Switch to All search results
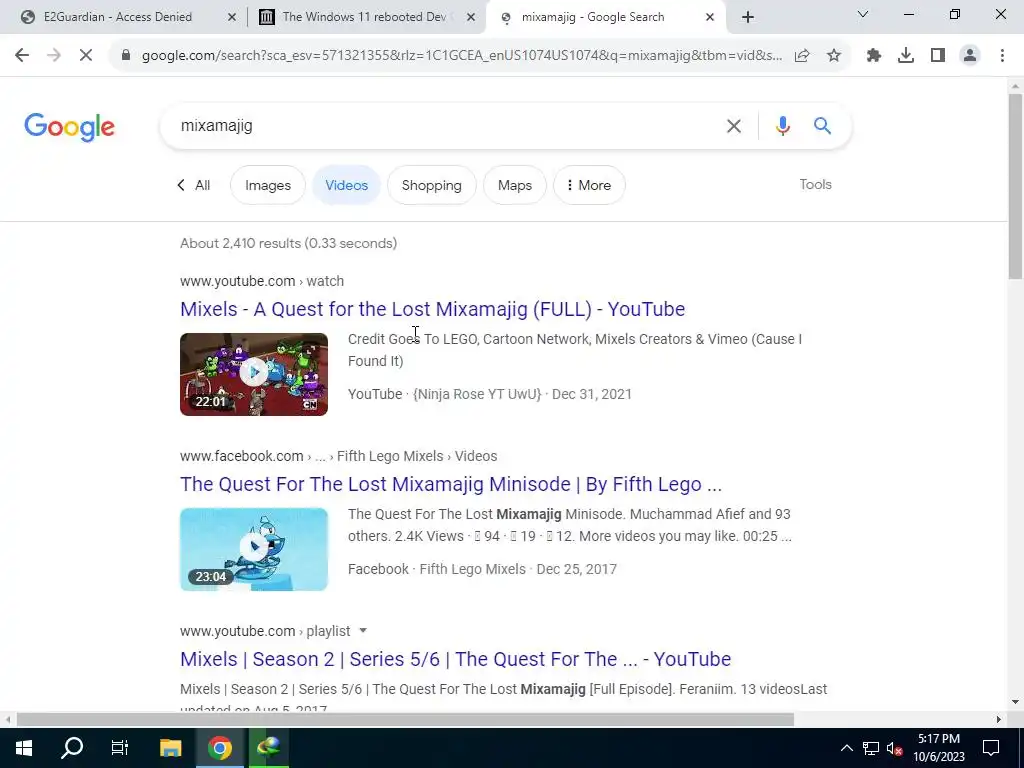 [x=194, y=185]
